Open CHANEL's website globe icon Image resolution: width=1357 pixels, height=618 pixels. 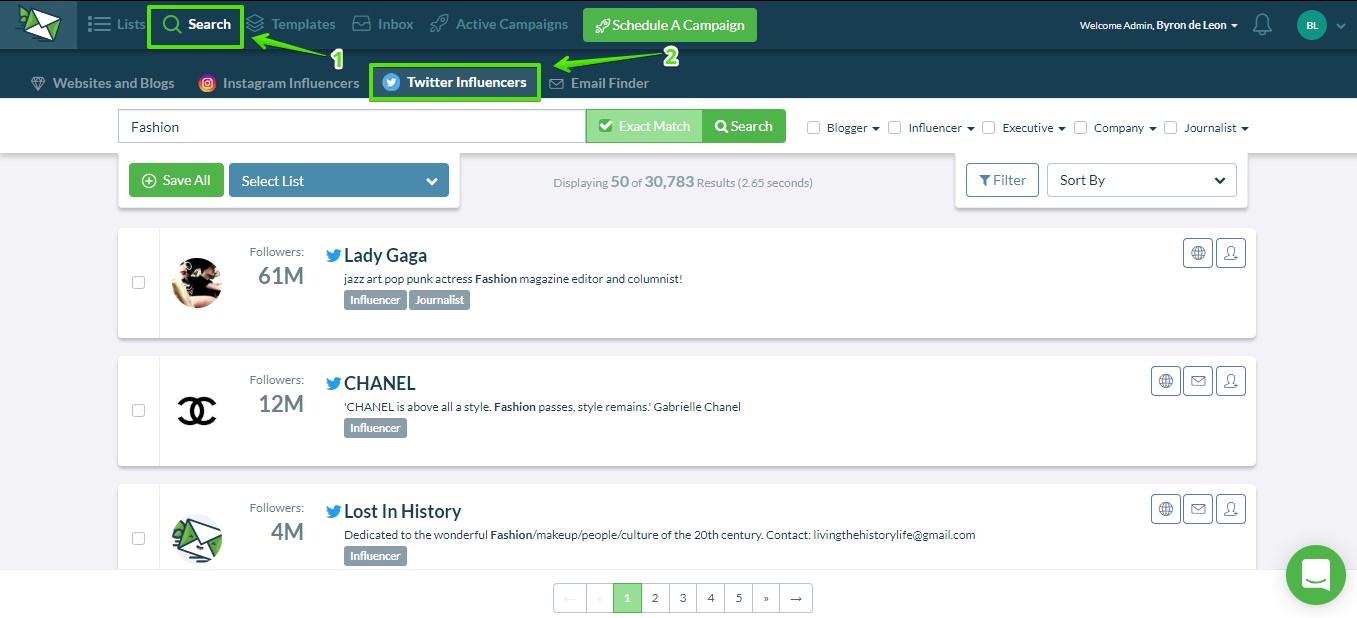pyautogui.click(x=1166, y=381)
